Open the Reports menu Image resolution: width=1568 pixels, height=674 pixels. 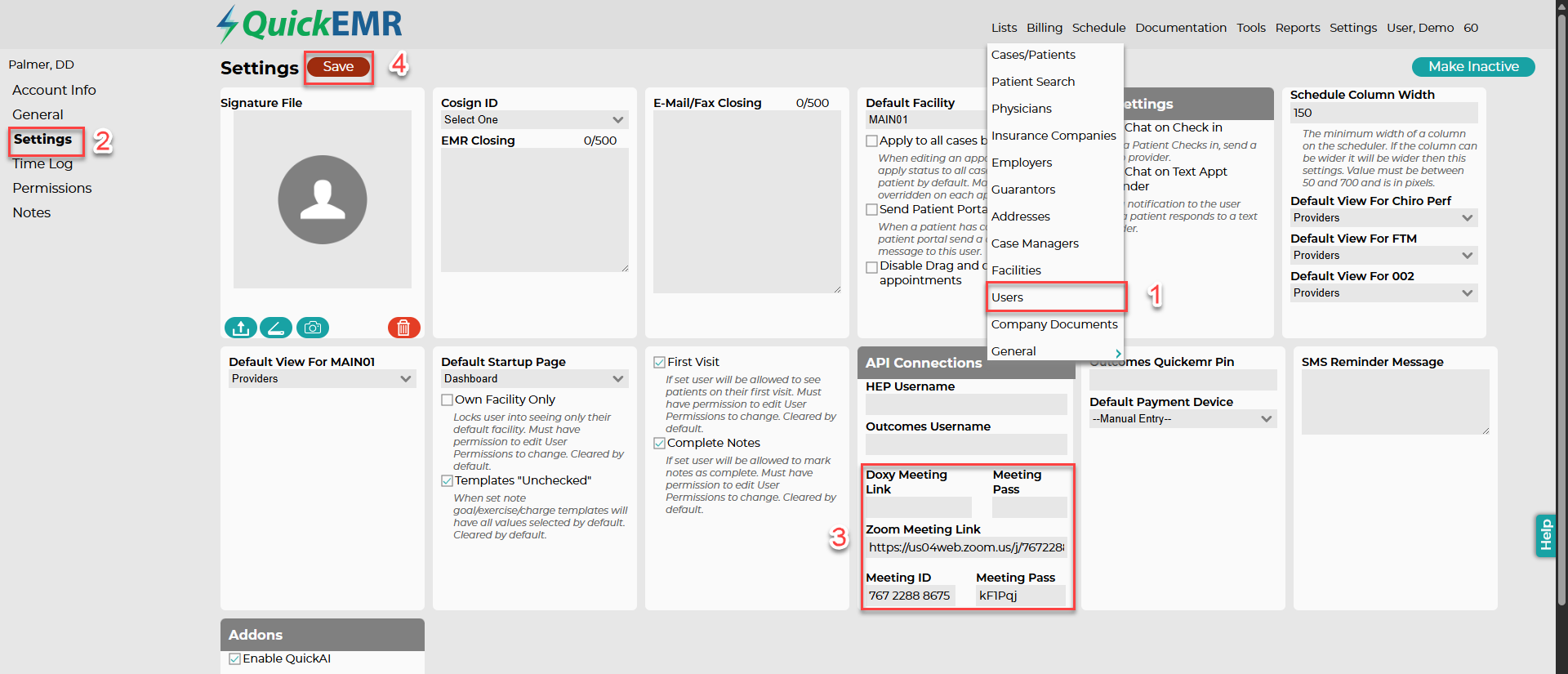tap(1298, 28)
